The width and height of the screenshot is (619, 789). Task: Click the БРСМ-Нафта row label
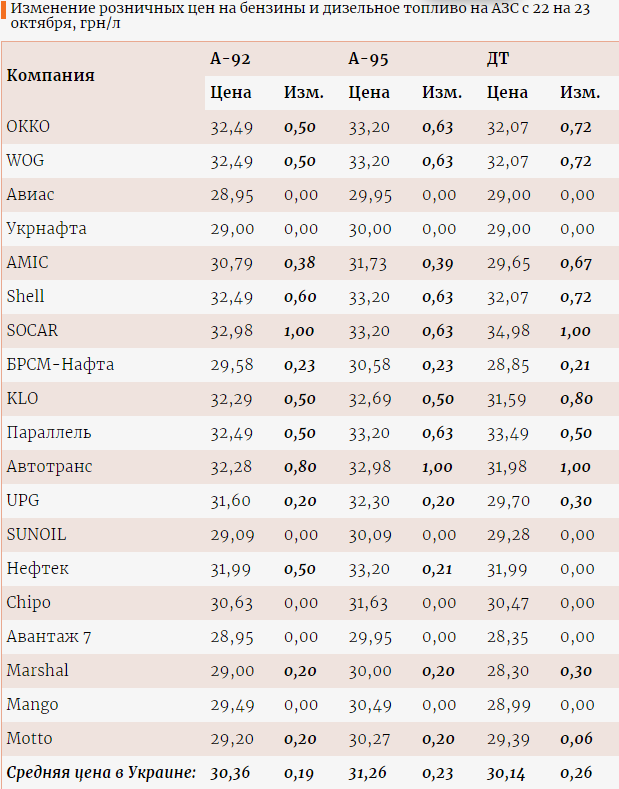(60, 365)
